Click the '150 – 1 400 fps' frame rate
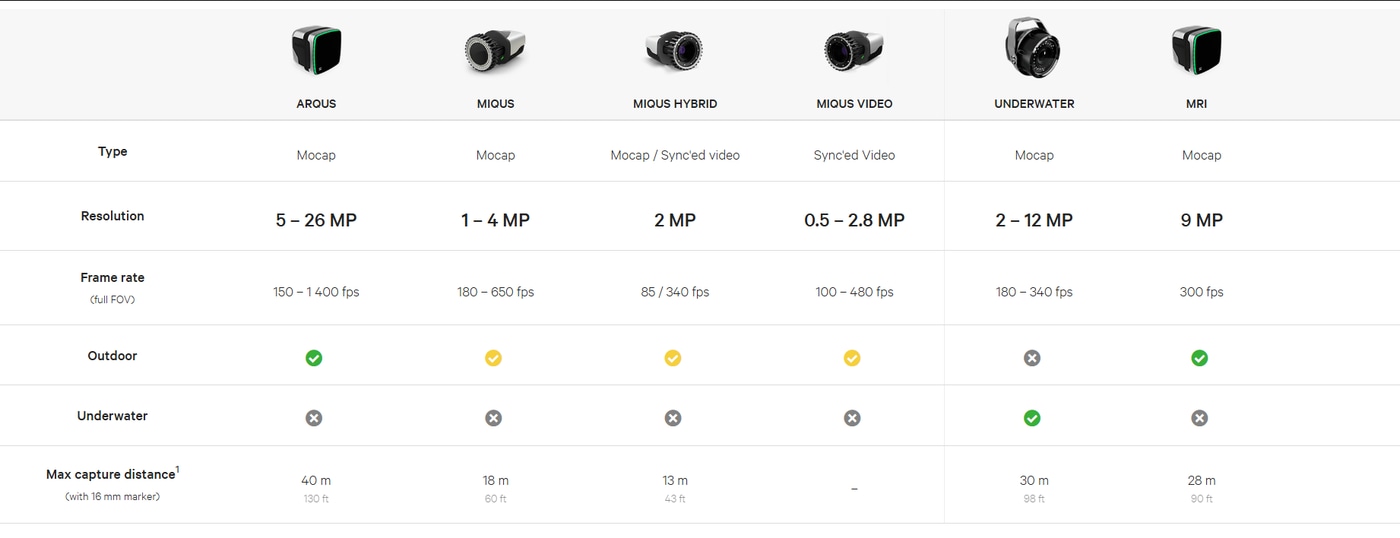This screenshot has width=1400, height=538. point(316,292)
